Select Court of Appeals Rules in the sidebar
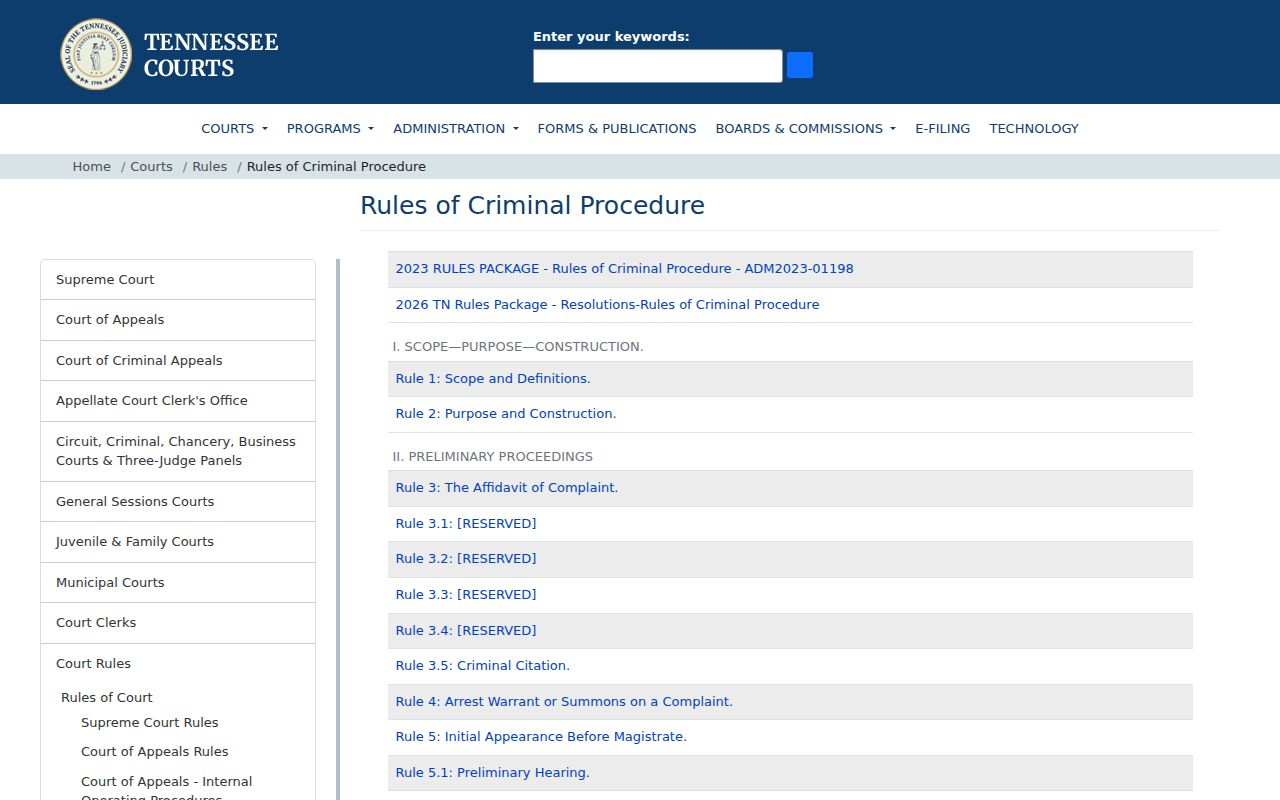The height and width of the screenshot is (800, 1280). (155, 752)
